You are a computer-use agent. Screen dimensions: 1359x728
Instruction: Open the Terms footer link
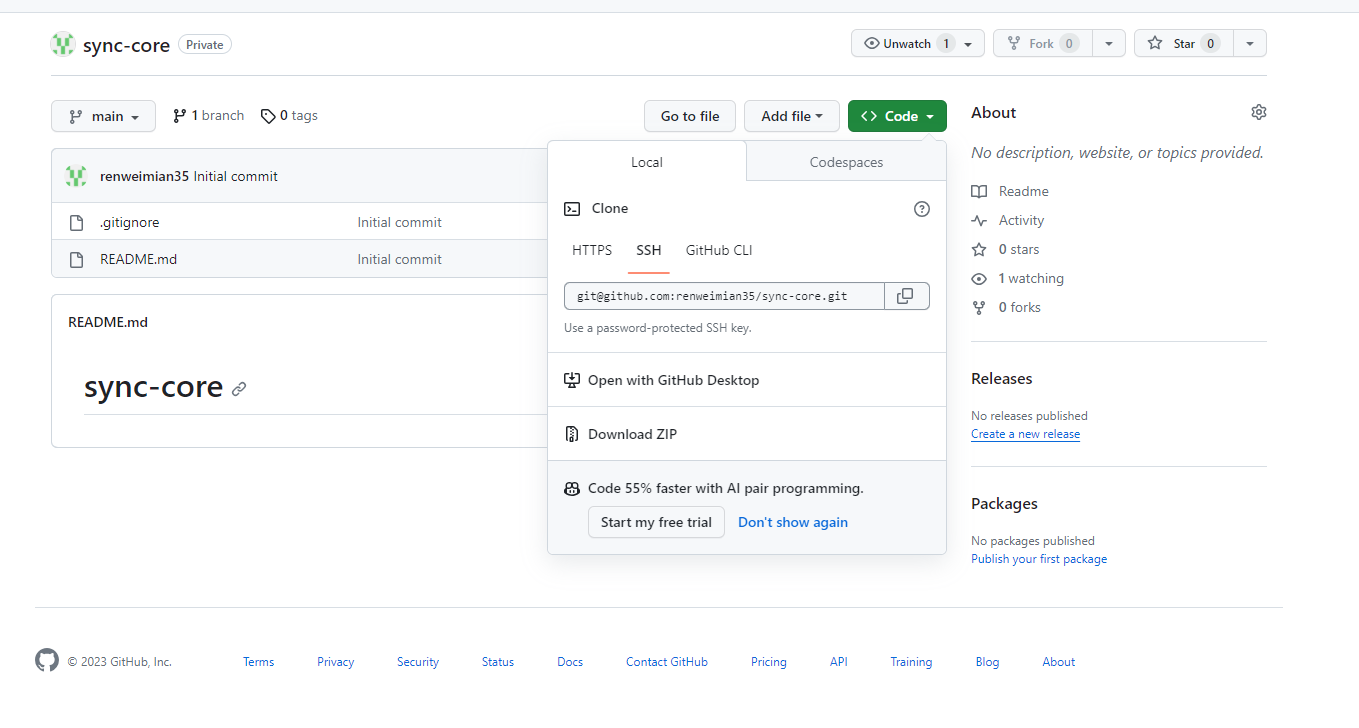pyautogui.click(x=258, y=662)
